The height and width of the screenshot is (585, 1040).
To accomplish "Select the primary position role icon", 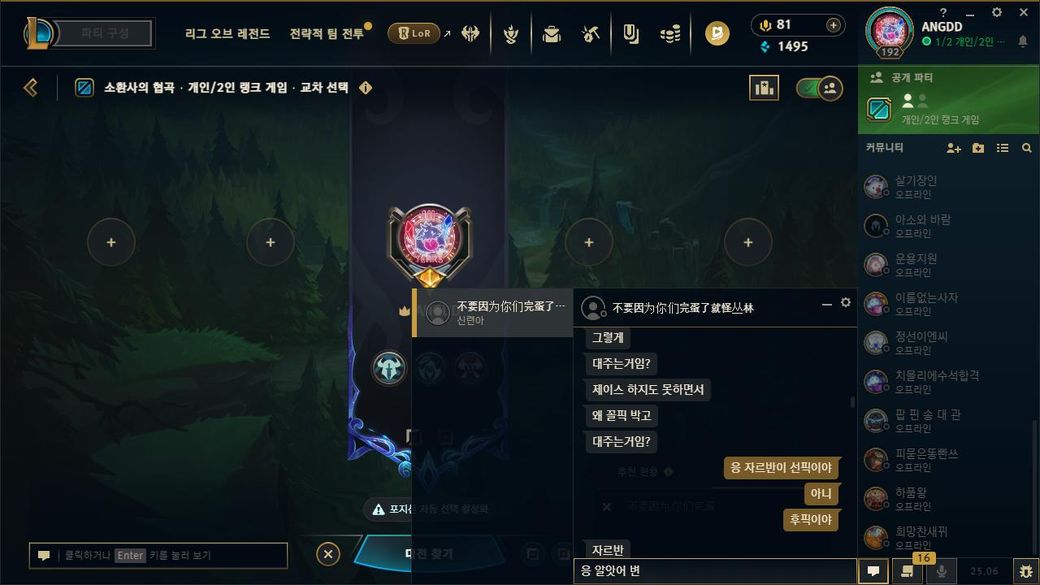I will (389, 367).
